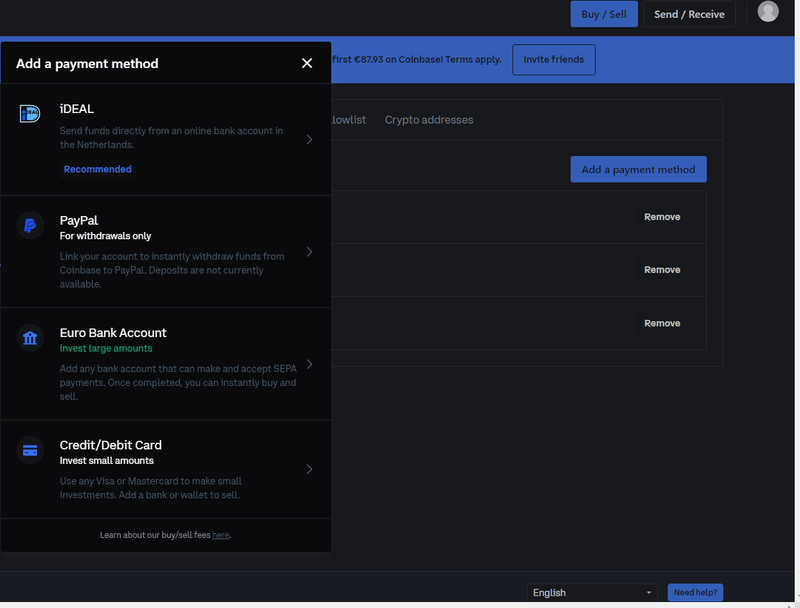Remove the third listed payment method
This screenshot has height=608, width=800.
(662, 323)
